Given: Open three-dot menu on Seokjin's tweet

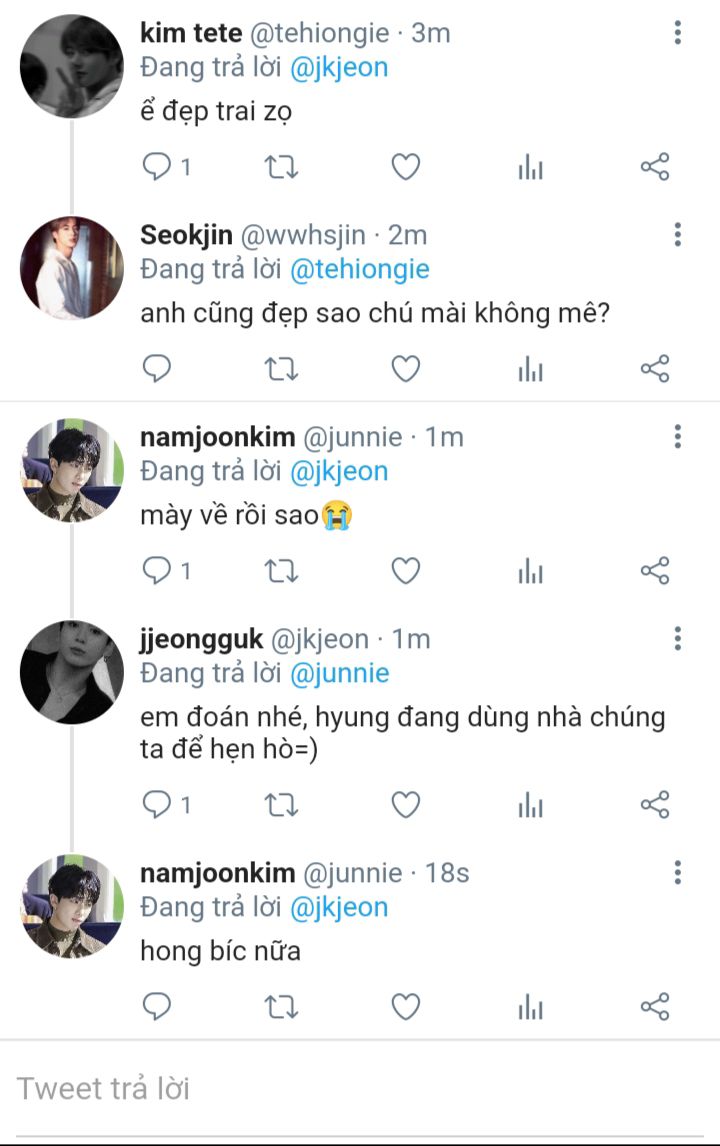Looking at the screenshot, I should (x=678, y=235).
